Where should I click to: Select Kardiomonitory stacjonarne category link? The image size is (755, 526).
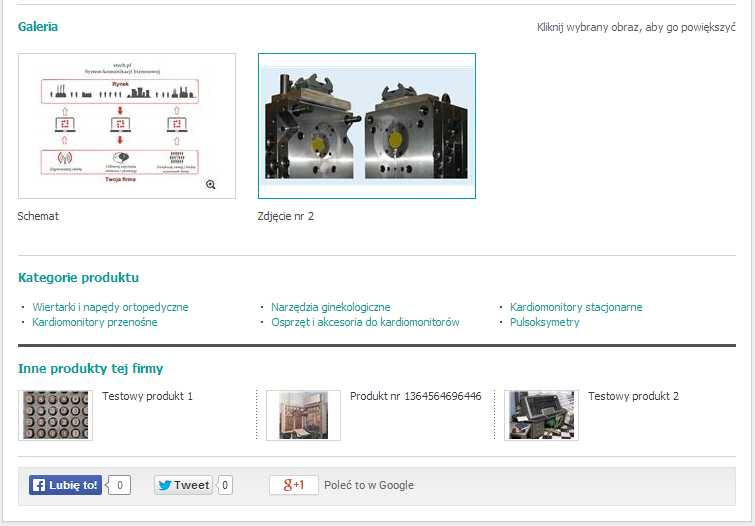[x=576, y=307]
